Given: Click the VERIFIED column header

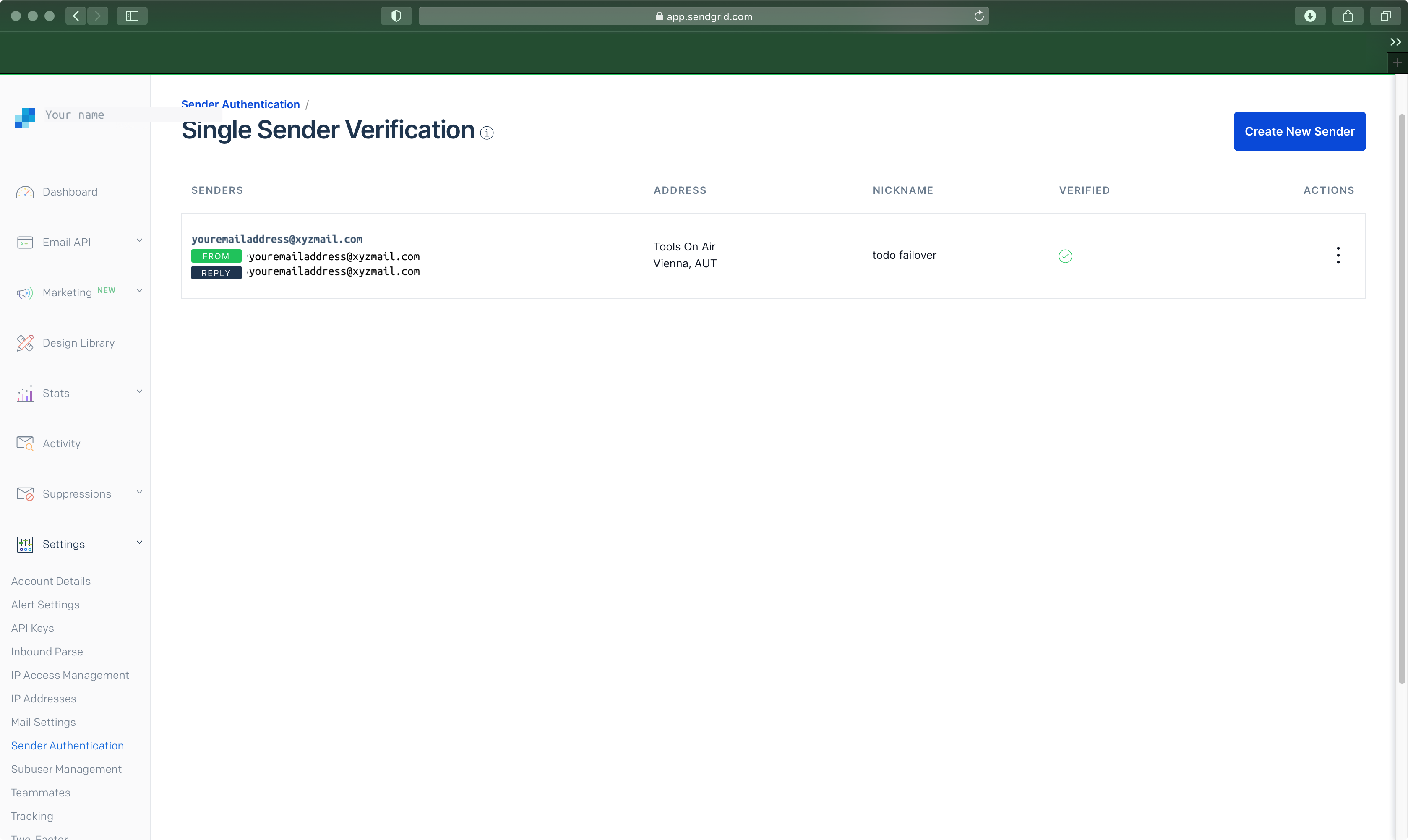Looking at the screenshot, I should (x=1084, y=190).
